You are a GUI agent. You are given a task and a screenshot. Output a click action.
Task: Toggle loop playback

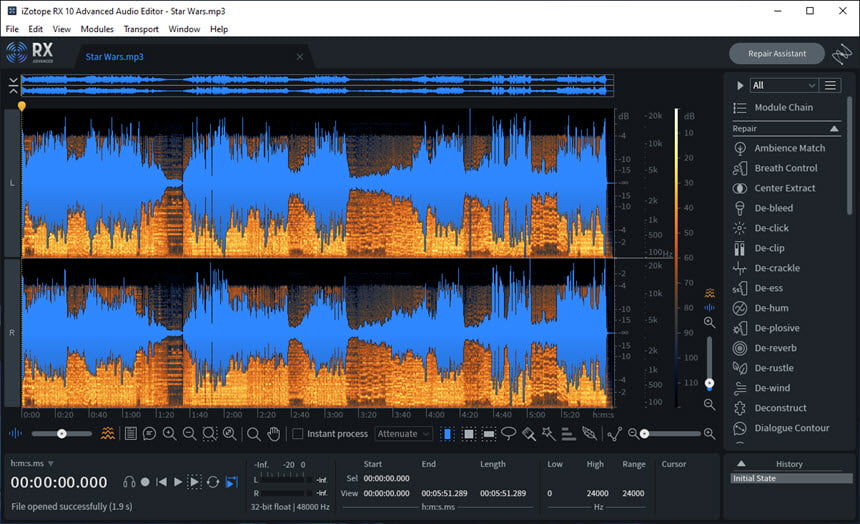click(213, 482)
